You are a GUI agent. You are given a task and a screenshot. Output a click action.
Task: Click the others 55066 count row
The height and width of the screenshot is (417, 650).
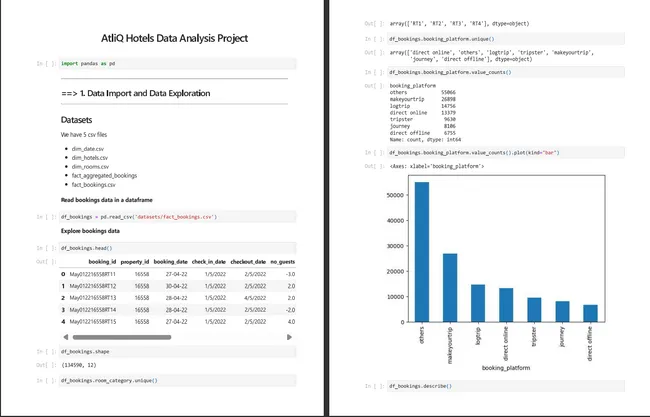pyautogui.click(x=422, y=92)
